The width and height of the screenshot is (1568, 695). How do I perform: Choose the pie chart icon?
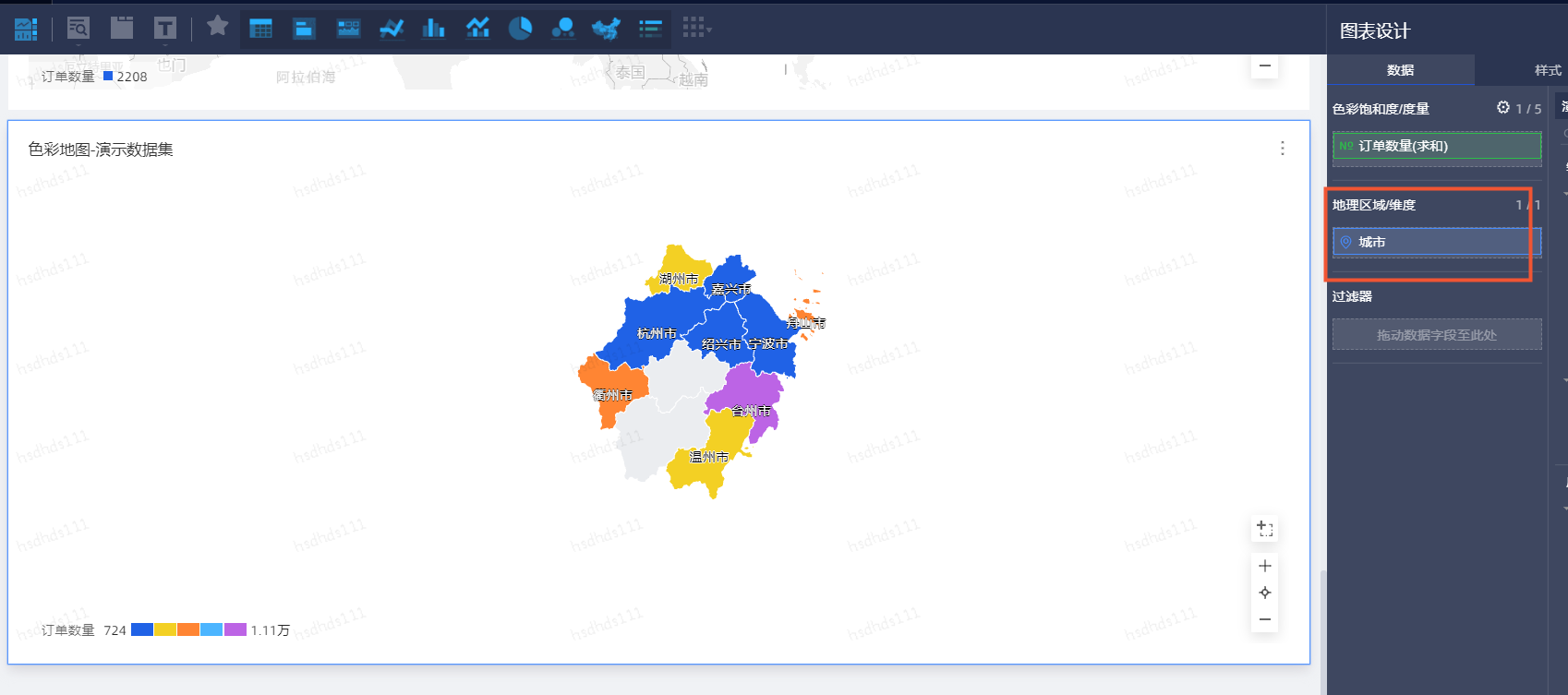pyautogui.click(x=520, y=29)
